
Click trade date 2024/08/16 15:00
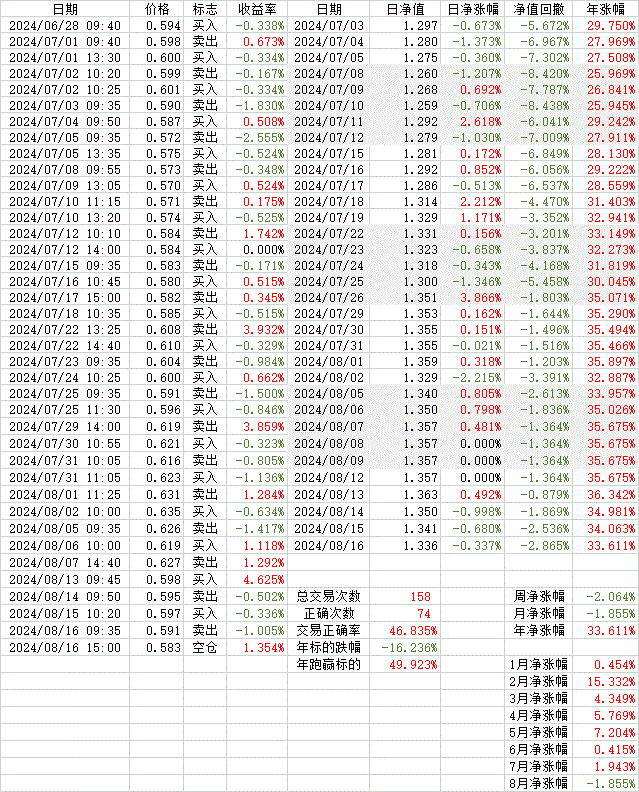[x=65, y=648]
